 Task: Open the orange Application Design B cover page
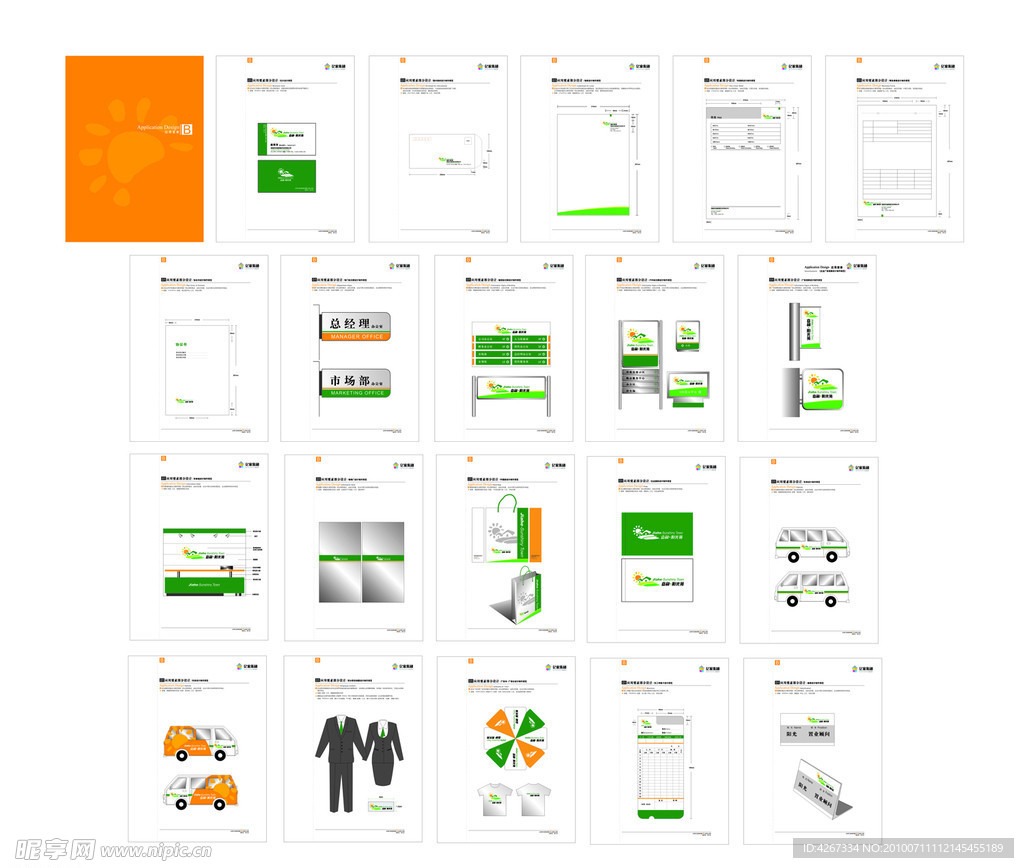coord(135,149)
